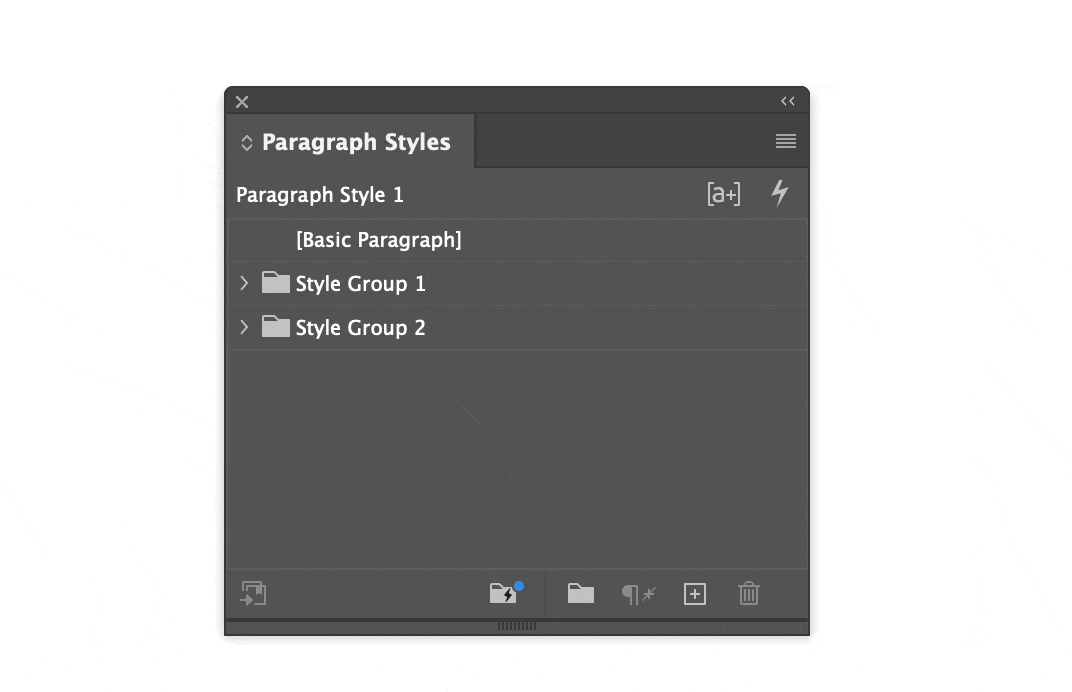This screenshot has height=692, width=1072.
Task: Click the lightning bolt Quick Apply icon
Action: click(780, 193)
